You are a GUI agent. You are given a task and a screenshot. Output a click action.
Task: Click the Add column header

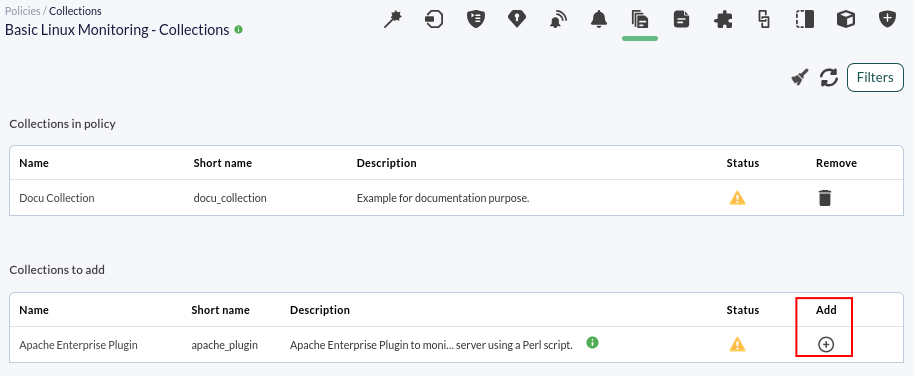click(826, 310)
